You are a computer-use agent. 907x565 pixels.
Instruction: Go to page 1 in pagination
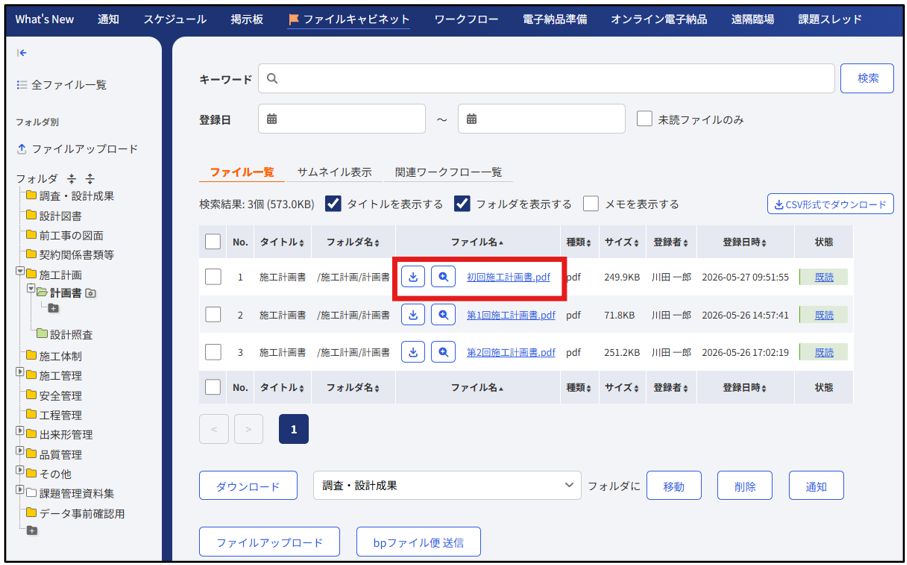tap(294, 429)
